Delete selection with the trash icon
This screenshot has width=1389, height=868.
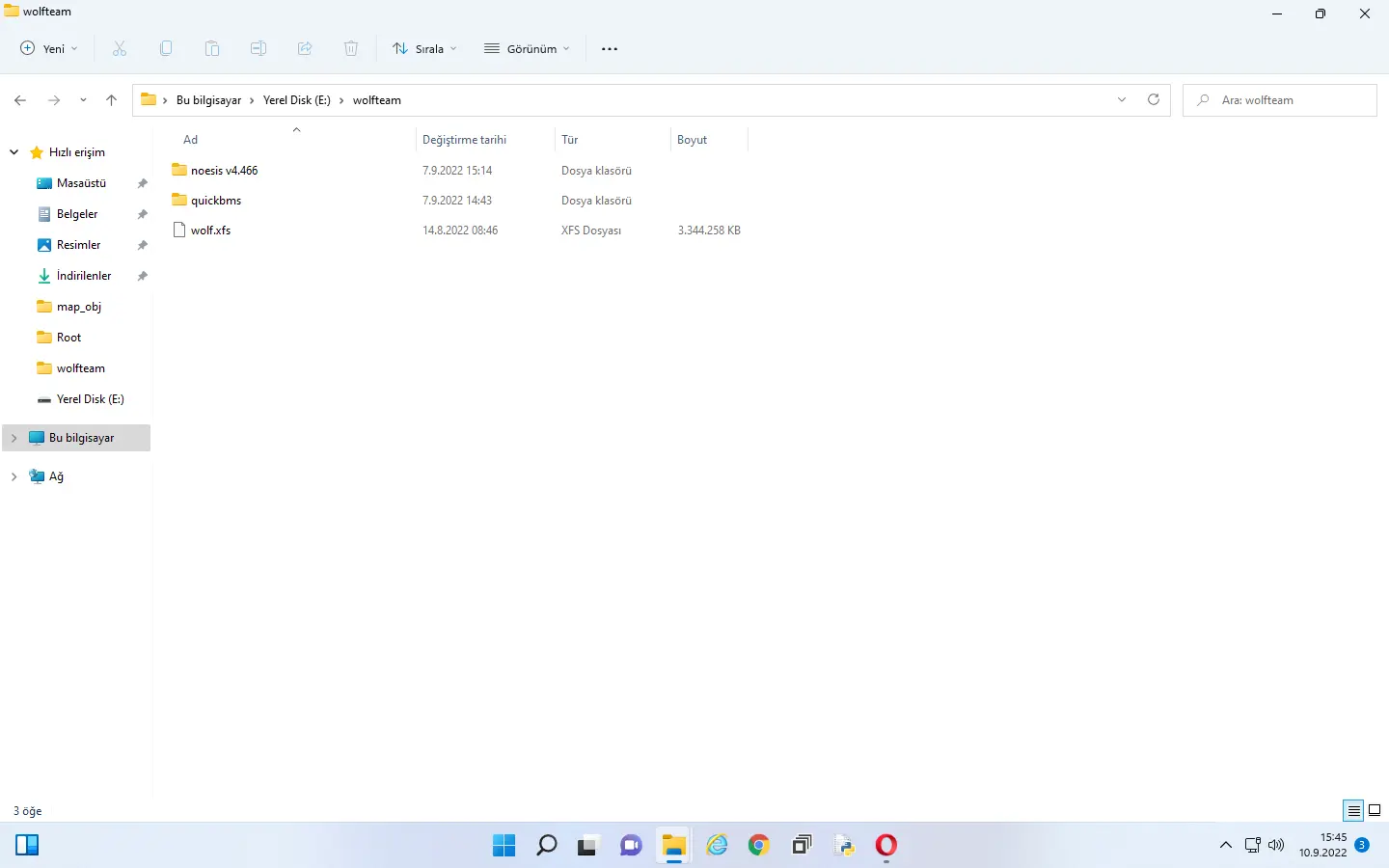coord(351,48)
